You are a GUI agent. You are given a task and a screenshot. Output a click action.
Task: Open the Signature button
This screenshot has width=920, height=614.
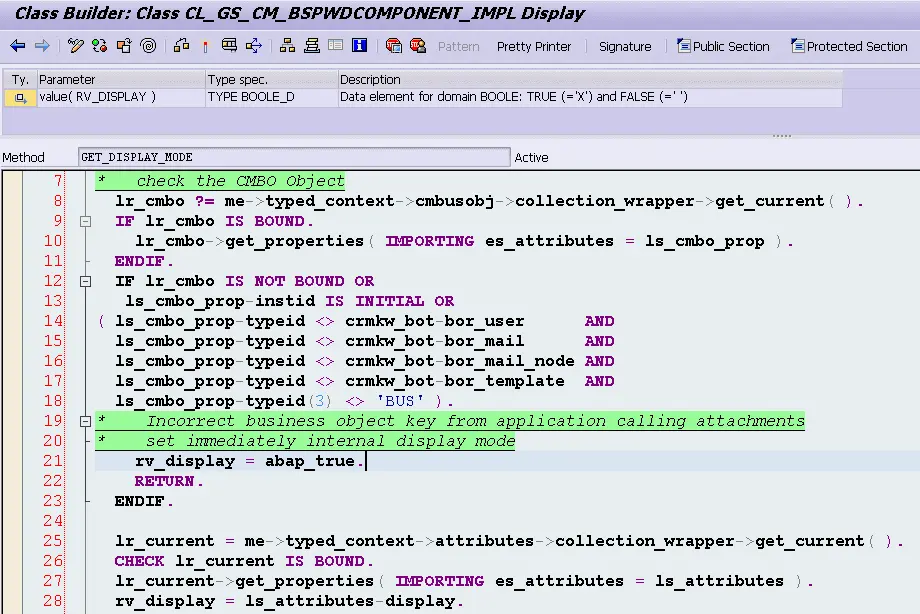pyautogui.click(x=625, y=46)
